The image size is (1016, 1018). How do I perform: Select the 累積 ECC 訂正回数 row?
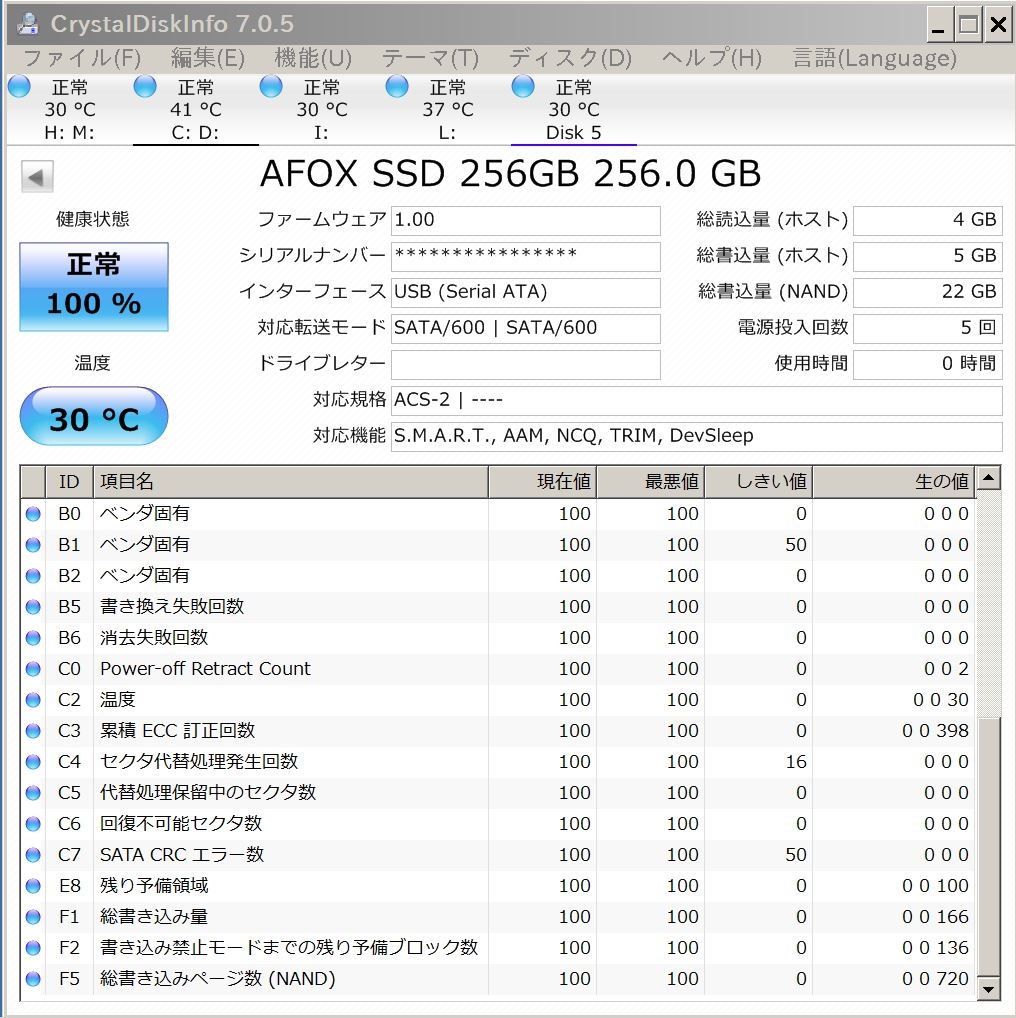[x=498, y=731]
